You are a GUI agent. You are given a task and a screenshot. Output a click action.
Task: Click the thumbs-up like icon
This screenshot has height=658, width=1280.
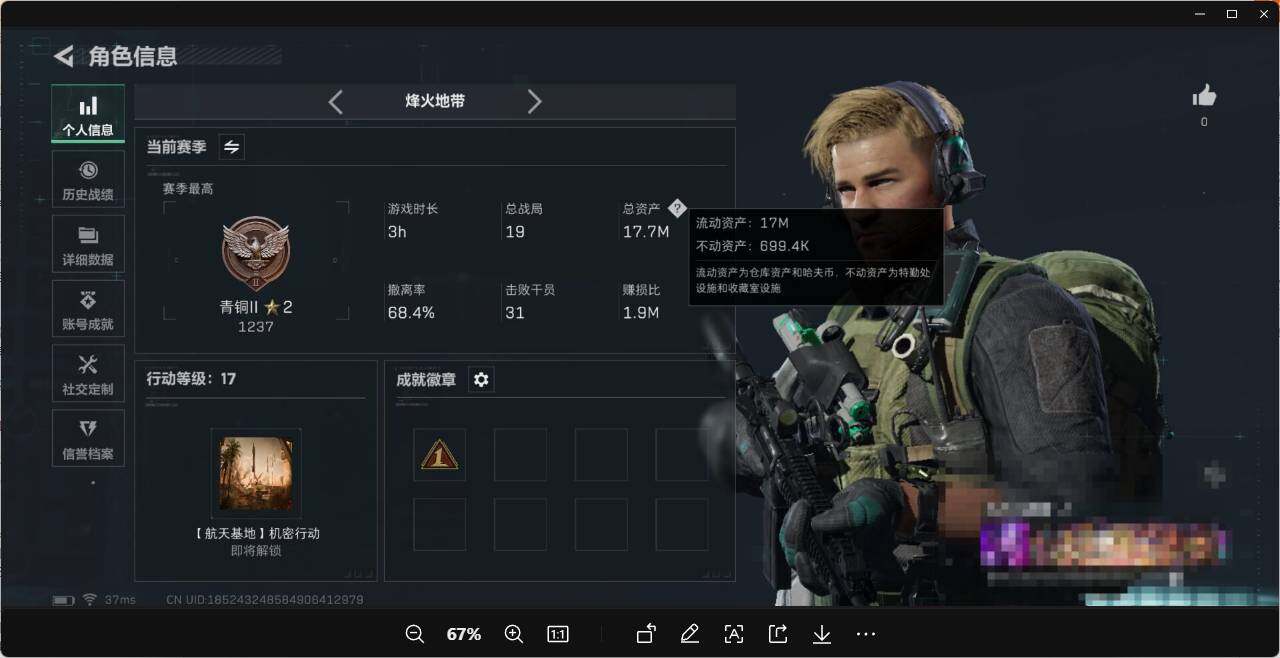click(1204, 95)
